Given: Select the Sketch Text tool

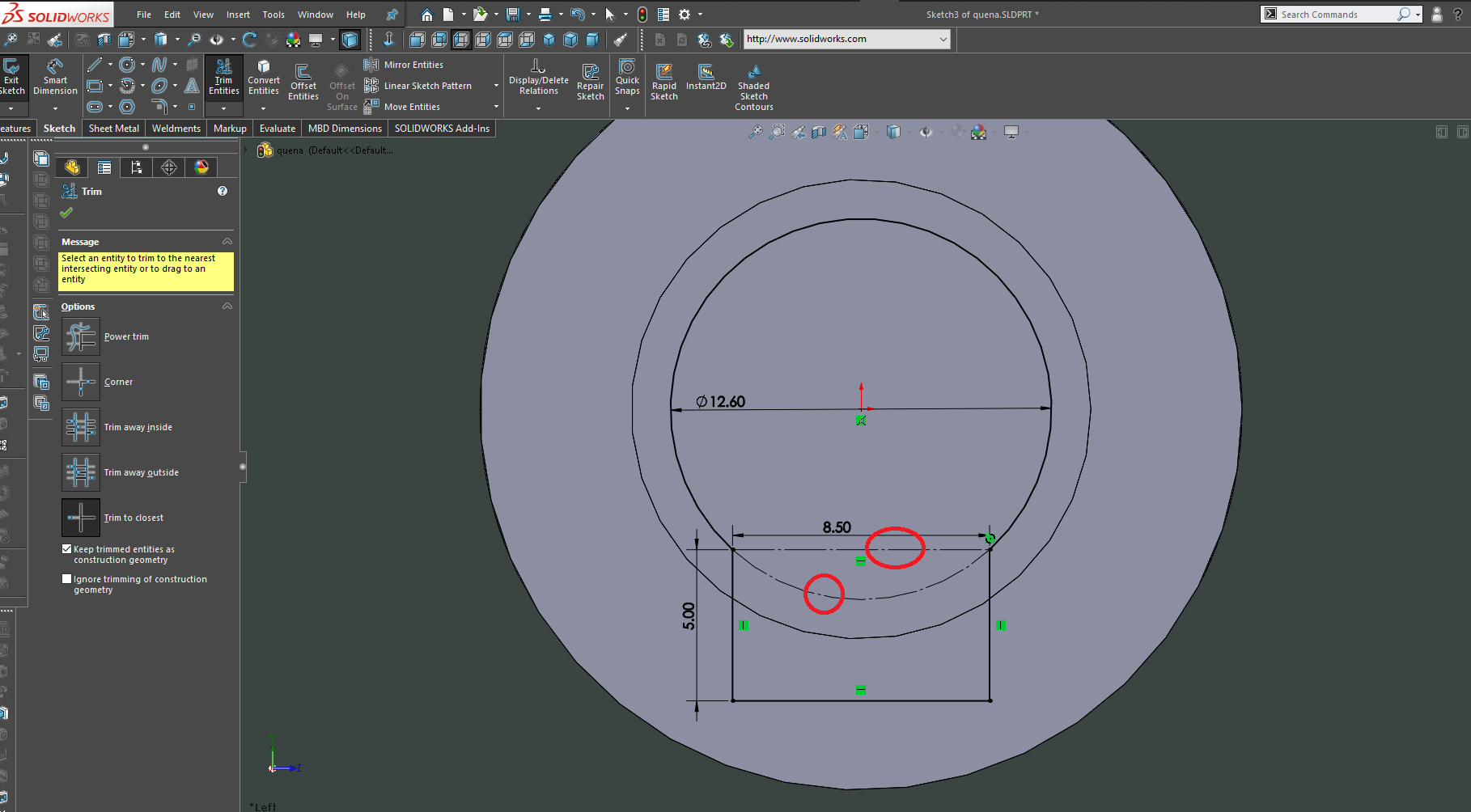Looking at the screenshot, I should [x=192, y=86].
